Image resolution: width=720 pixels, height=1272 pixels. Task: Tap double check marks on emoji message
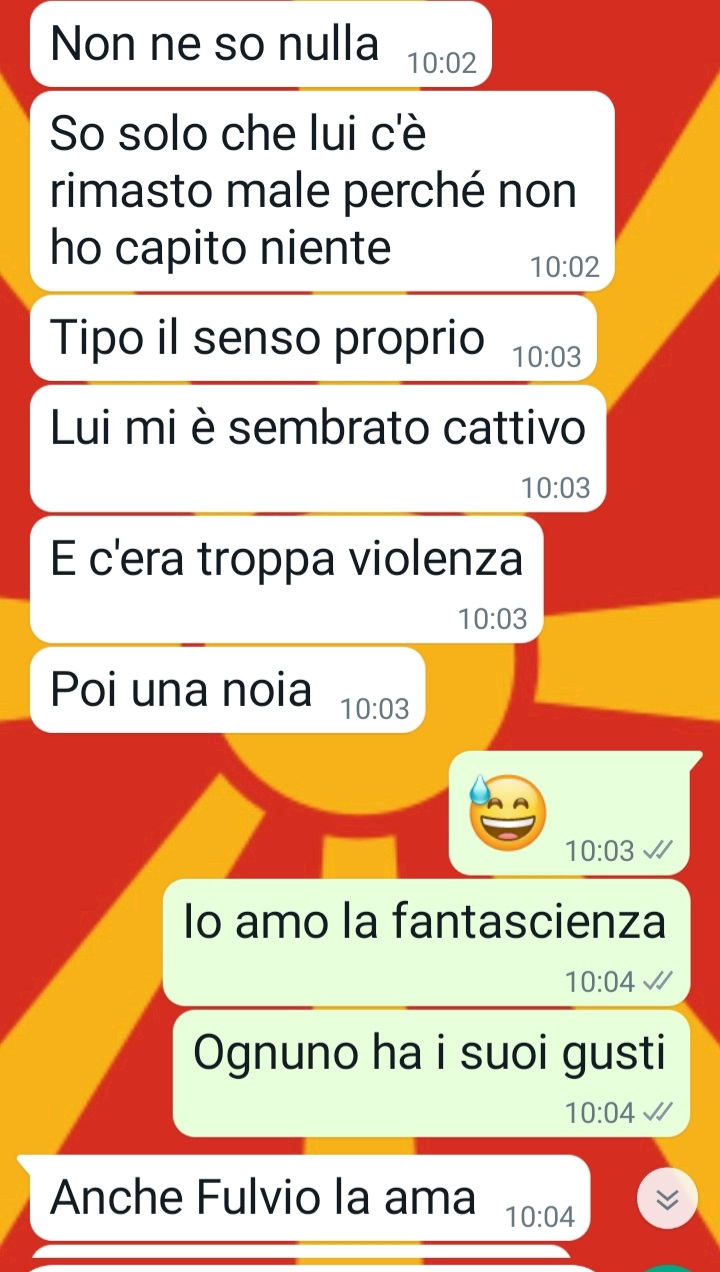(x=658, y=851)
